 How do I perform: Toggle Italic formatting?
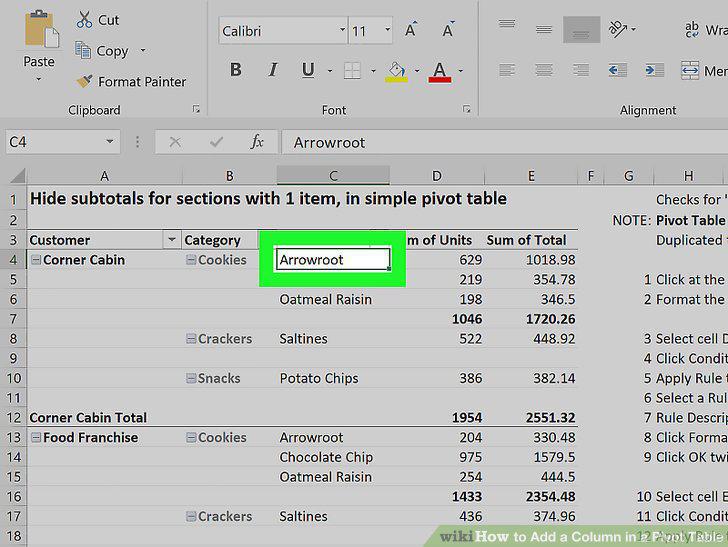click(x=273, y=70)
